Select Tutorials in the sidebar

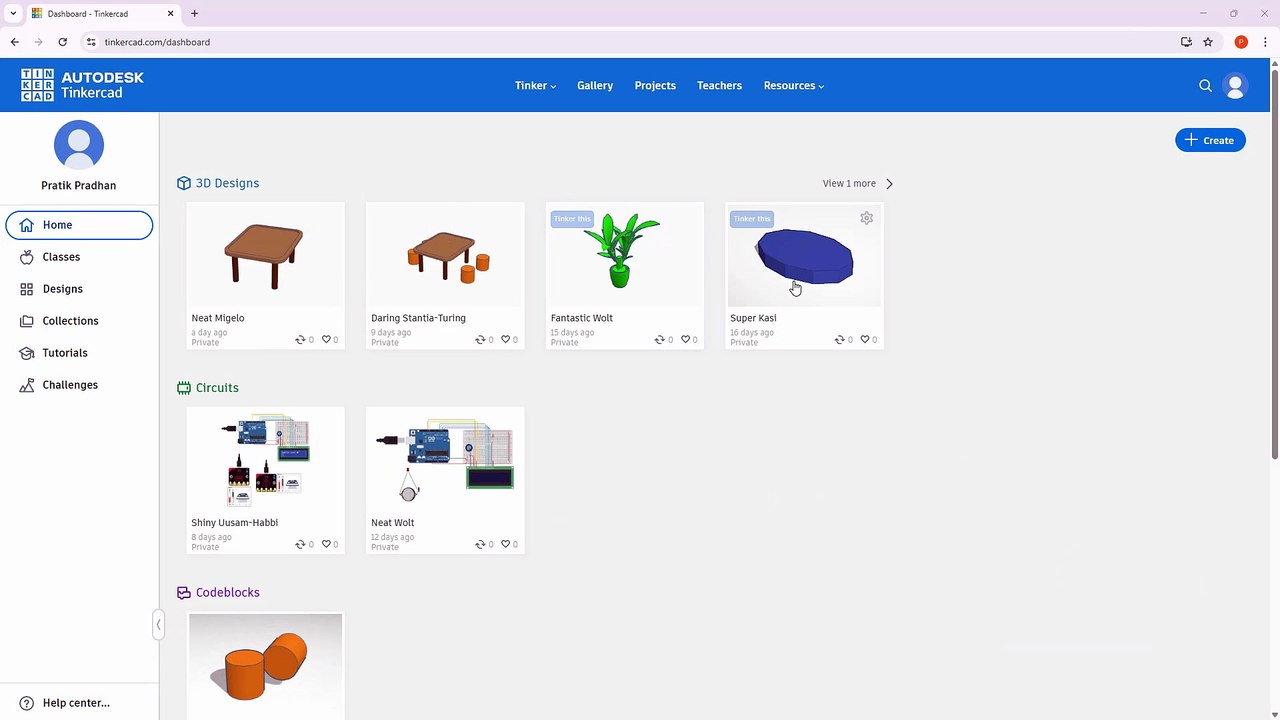[79, 353]
